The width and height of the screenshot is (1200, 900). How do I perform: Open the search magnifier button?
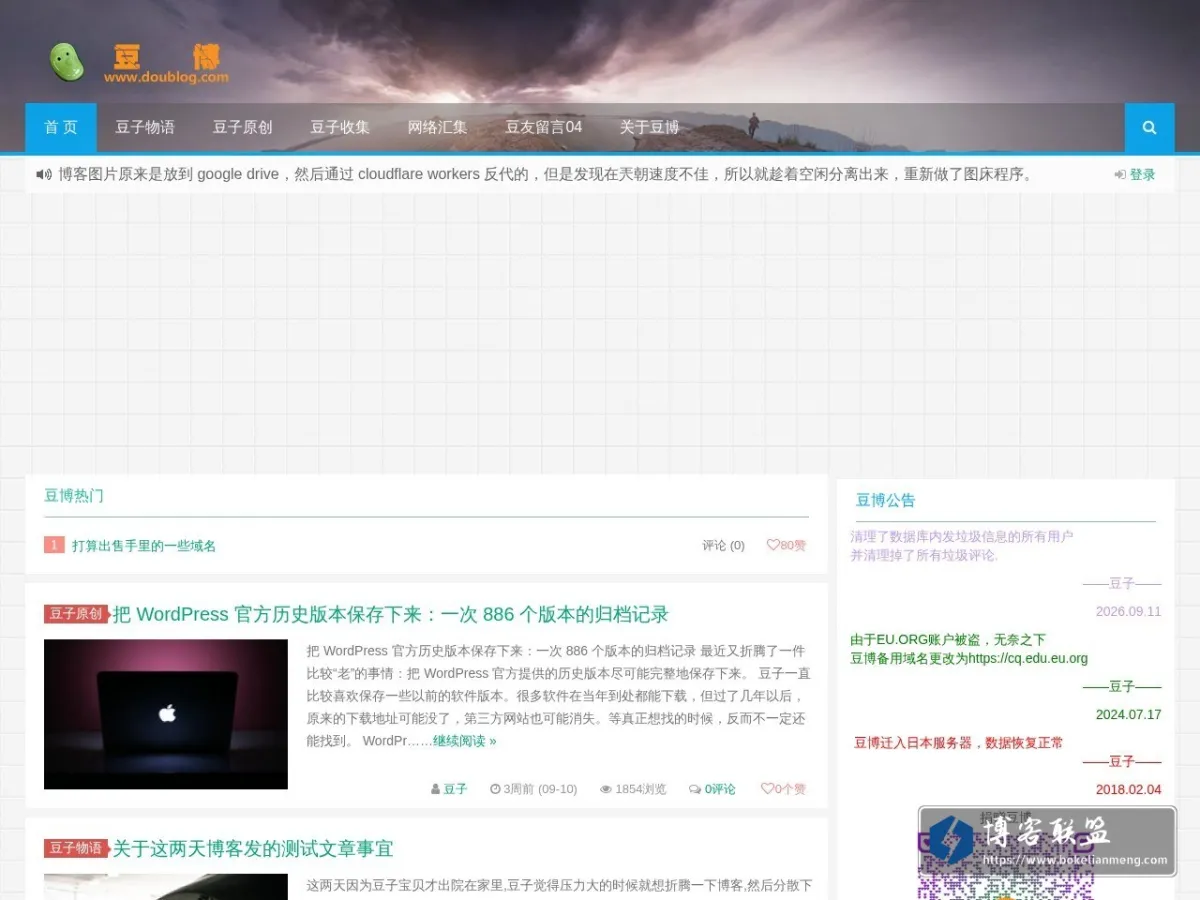[x=1149, y=128]
